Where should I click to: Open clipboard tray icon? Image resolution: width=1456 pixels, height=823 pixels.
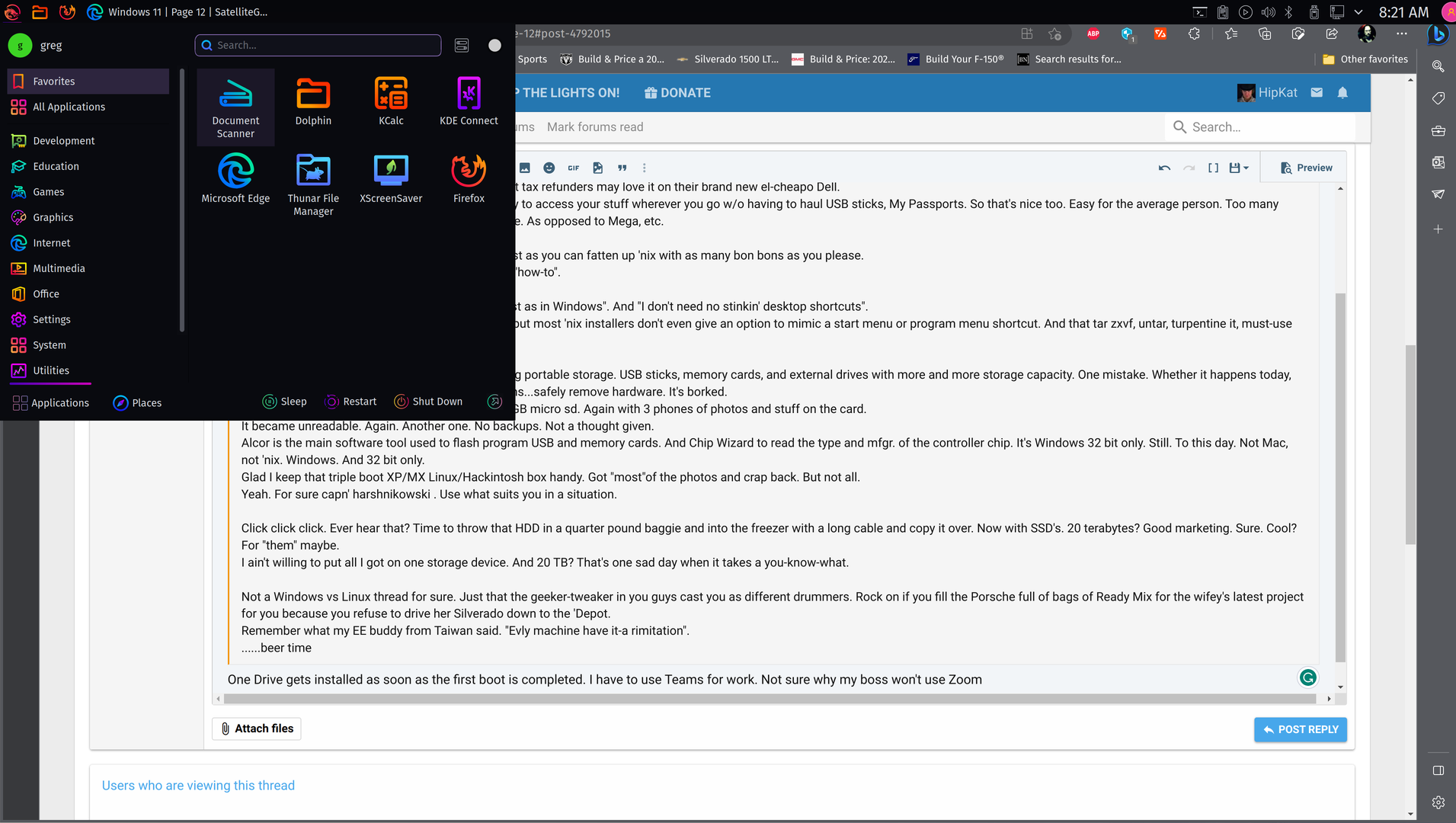(1223, 12)
